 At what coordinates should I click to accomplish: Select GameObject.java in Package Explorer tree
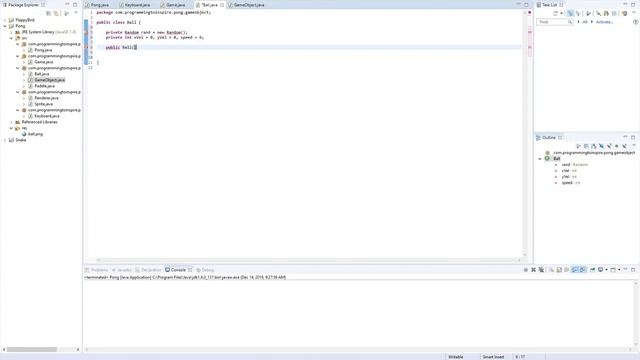(x=49, y=80)
